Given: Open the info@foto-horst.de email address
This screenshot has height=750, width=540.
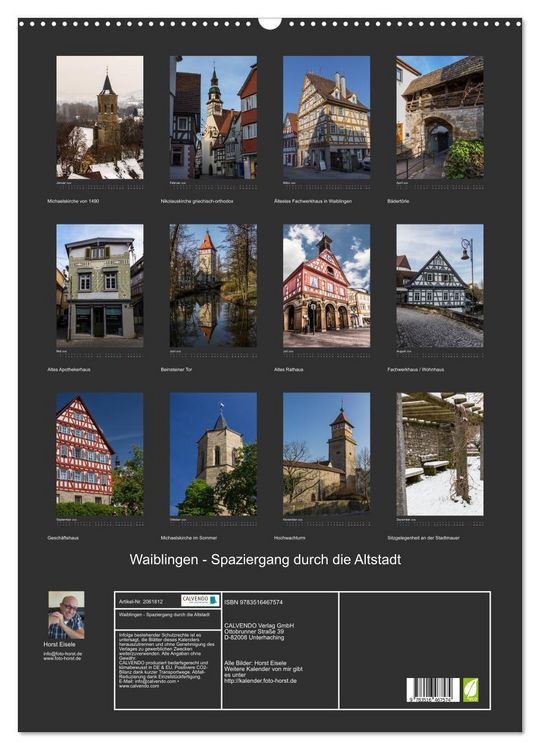Looking at the screenshot, I should pyautogui.click(x=63, y=654).
